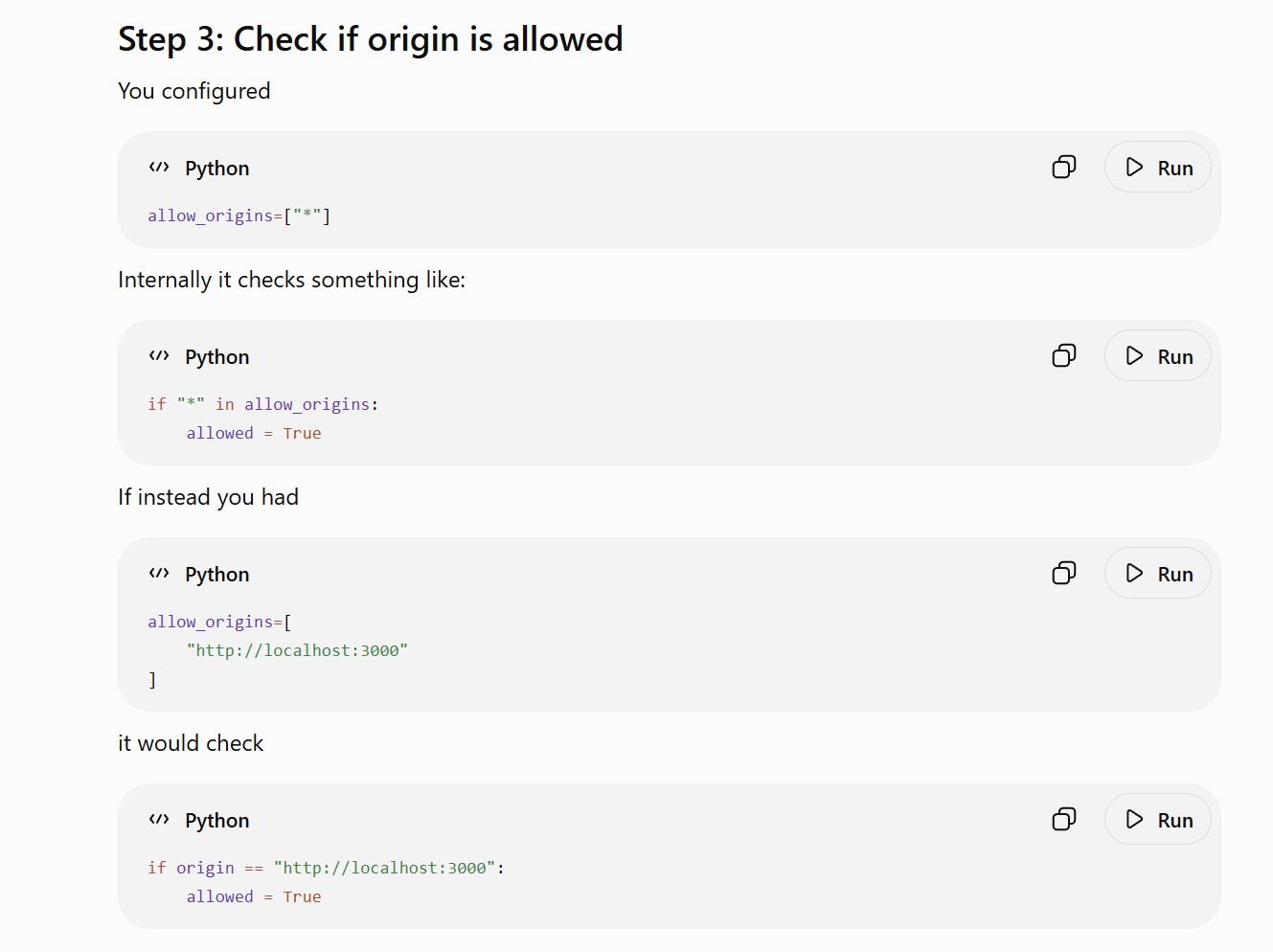Viewport: 1273px width, 952px height.
Task: Run the localhost:3000 allow_origins list block
Action: point(1158,574)
